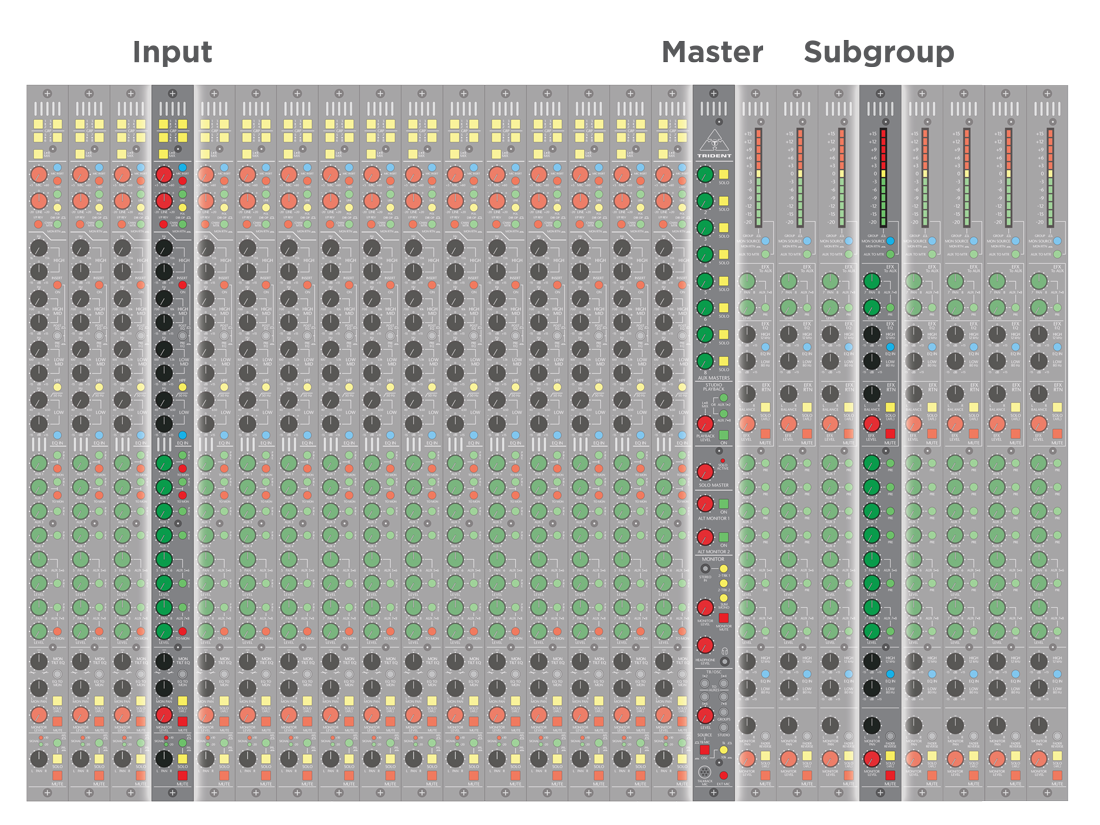Click the Talkback Mic XLR connector

pyautogui.click(x=704, y=773)
